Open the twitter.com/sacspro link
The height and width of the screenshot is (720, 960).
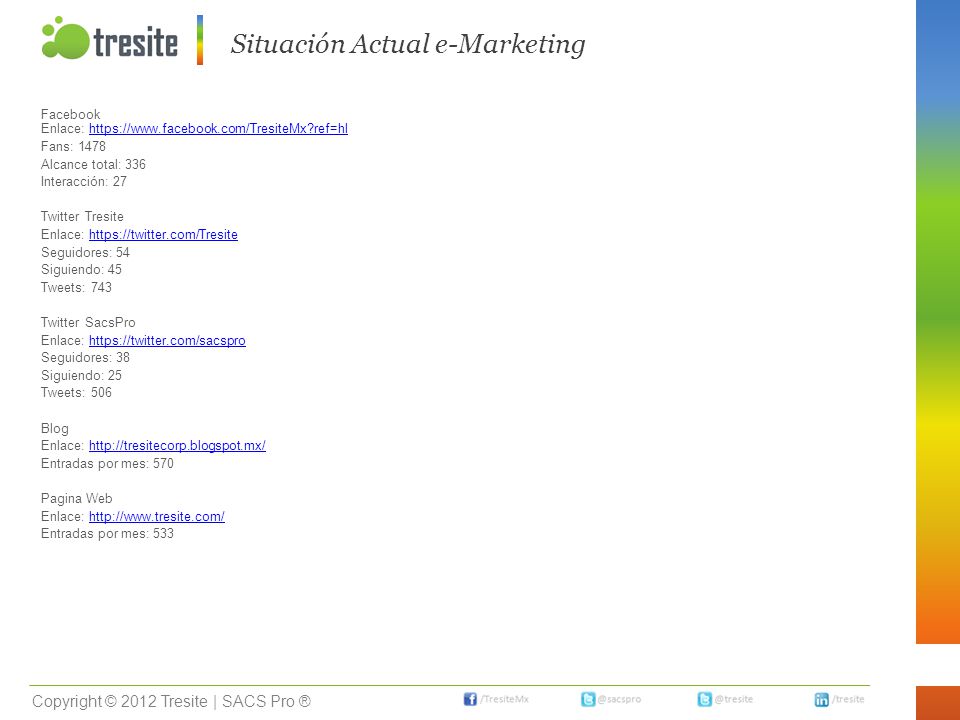pyautogui.click(x=167, y=340)
